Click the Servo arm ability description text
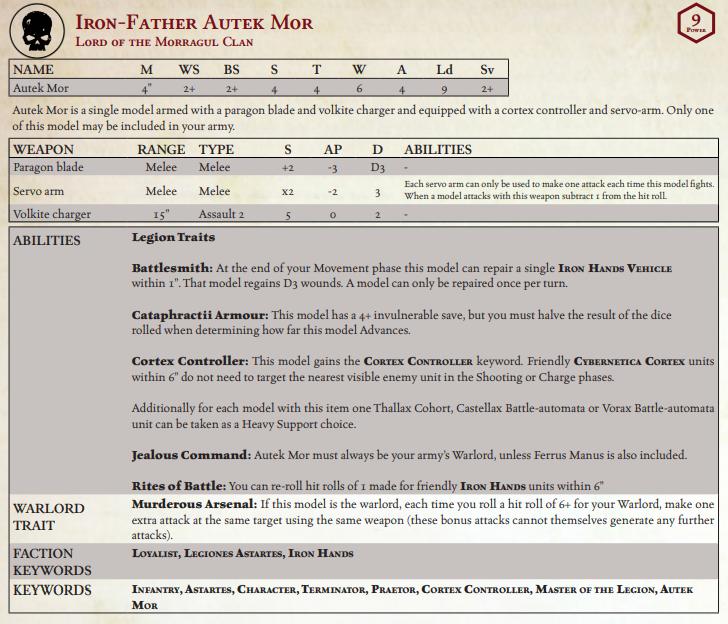 (559, 190)
